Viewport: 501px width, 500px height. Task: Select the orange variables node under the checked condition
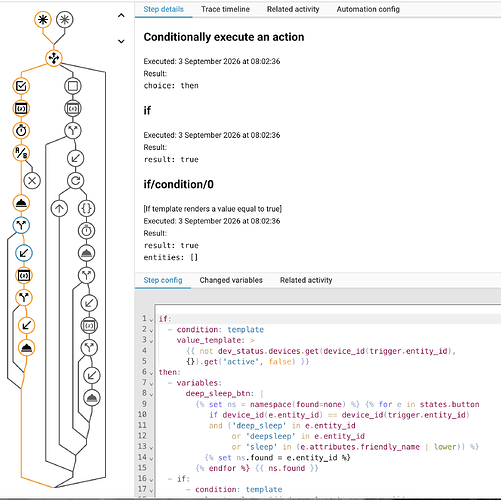[x=21, y=108]
